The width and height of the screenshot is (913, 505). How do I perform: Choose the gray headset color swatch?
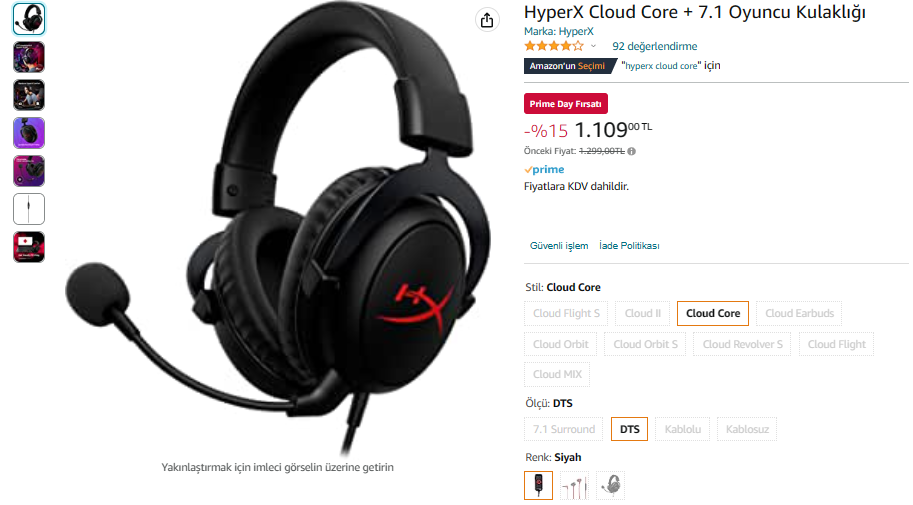[x=610, y=485]
